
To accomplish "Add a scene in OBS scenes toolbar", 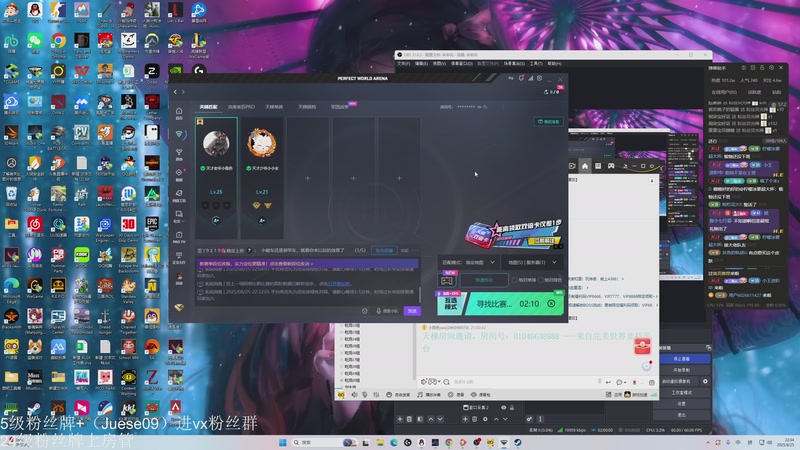I will (399, 419).
